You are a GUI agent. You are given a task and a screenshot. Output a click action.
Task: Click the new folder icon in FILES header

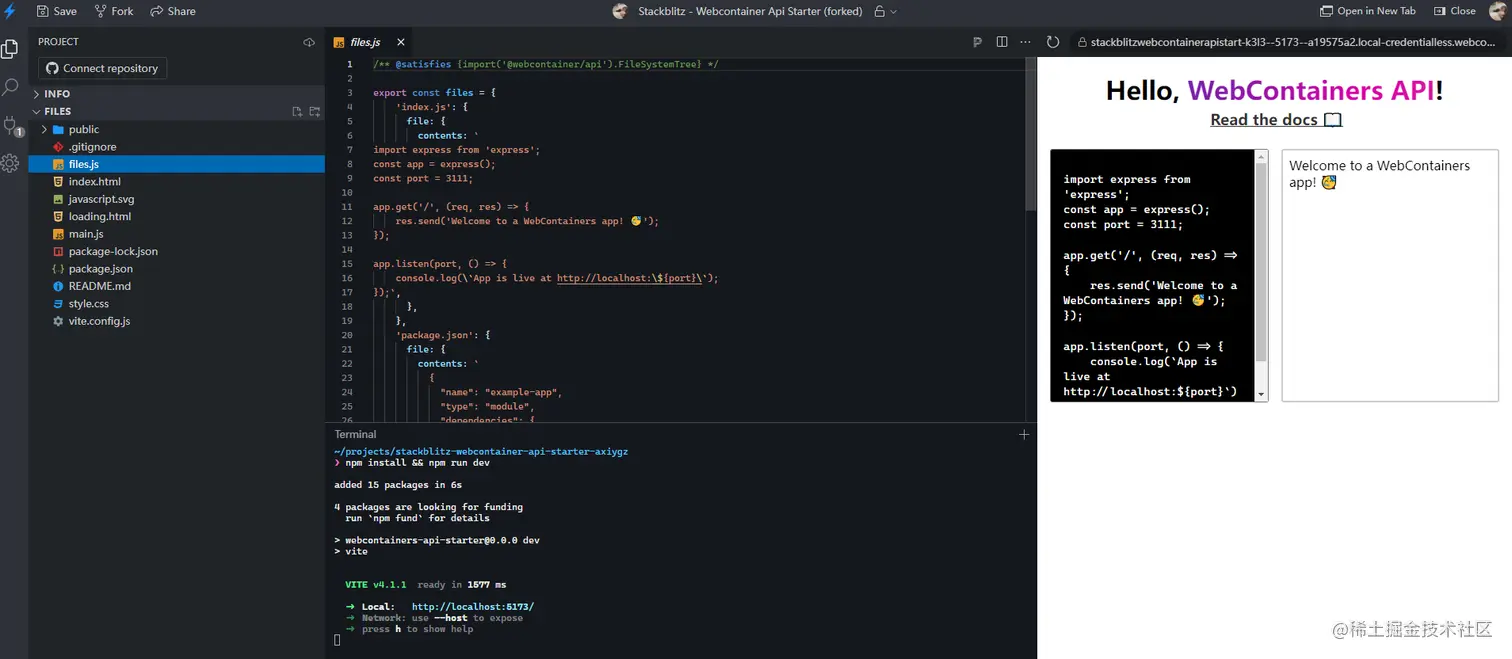[x=314, y=111]
